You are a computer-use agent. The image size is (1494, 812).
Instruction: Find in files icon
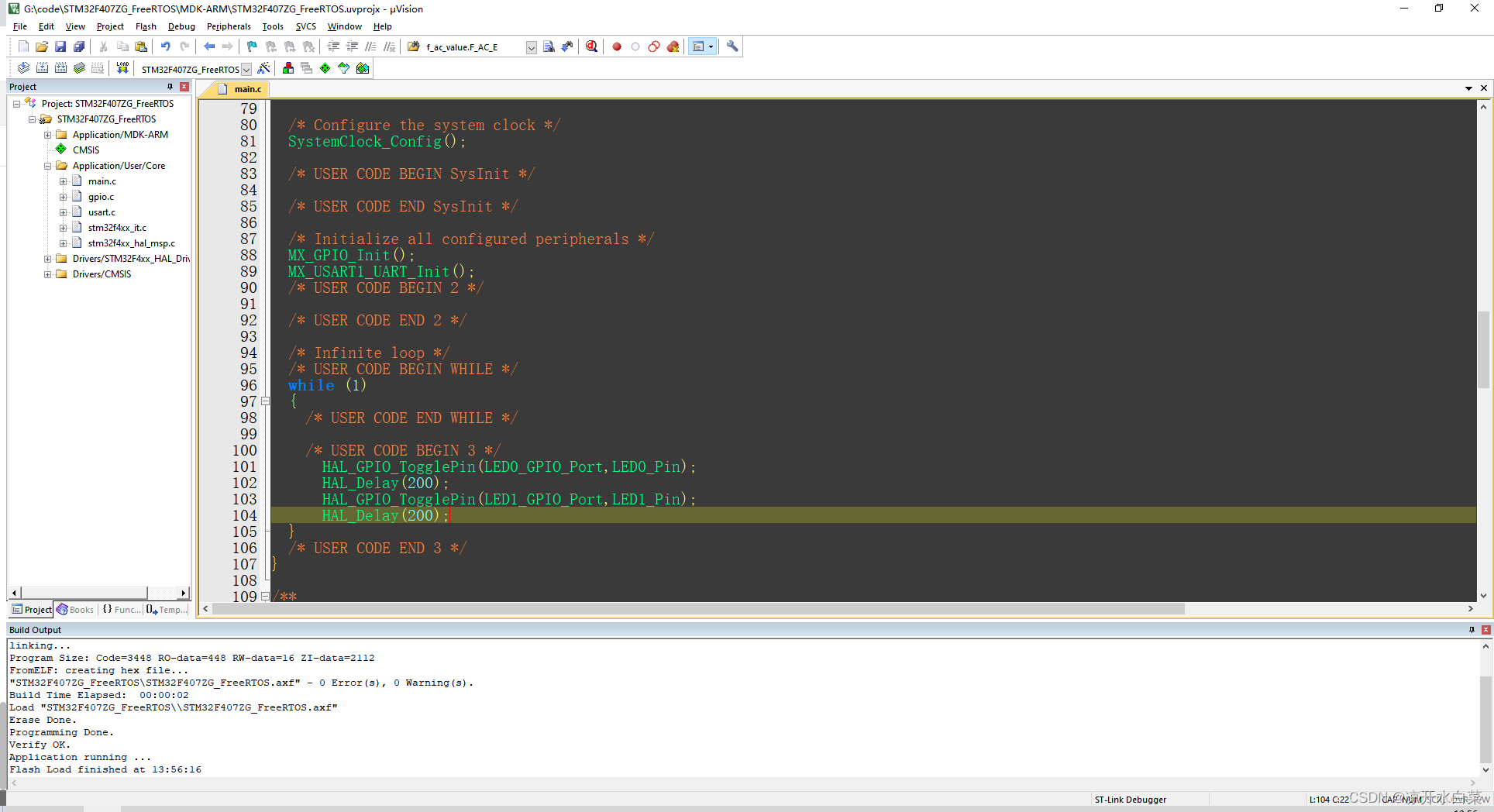tap(413, 46)
